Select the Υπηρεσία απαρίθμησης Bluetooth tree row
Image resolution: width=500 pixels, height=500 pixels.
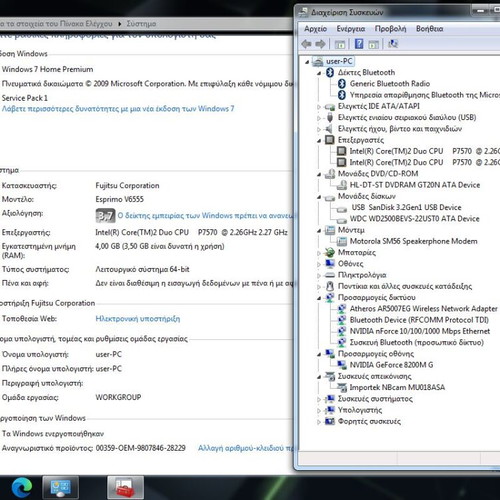click(425, 95)
